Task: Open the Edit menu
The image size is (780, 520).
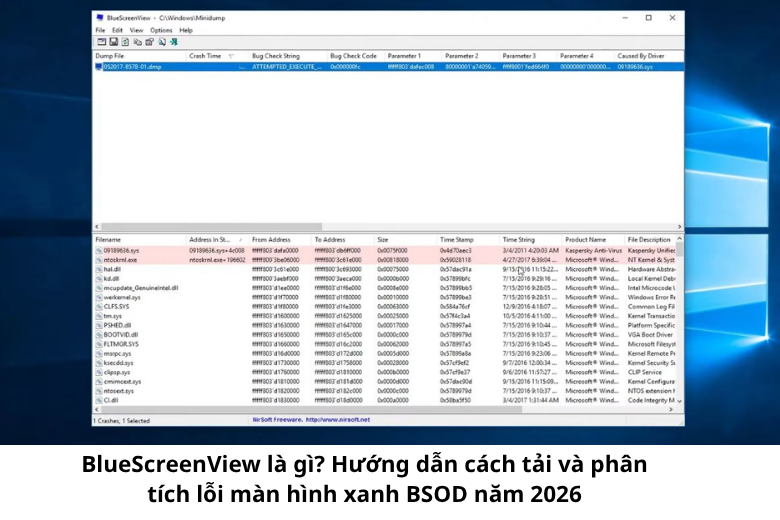Action: (x=117, y=30)
